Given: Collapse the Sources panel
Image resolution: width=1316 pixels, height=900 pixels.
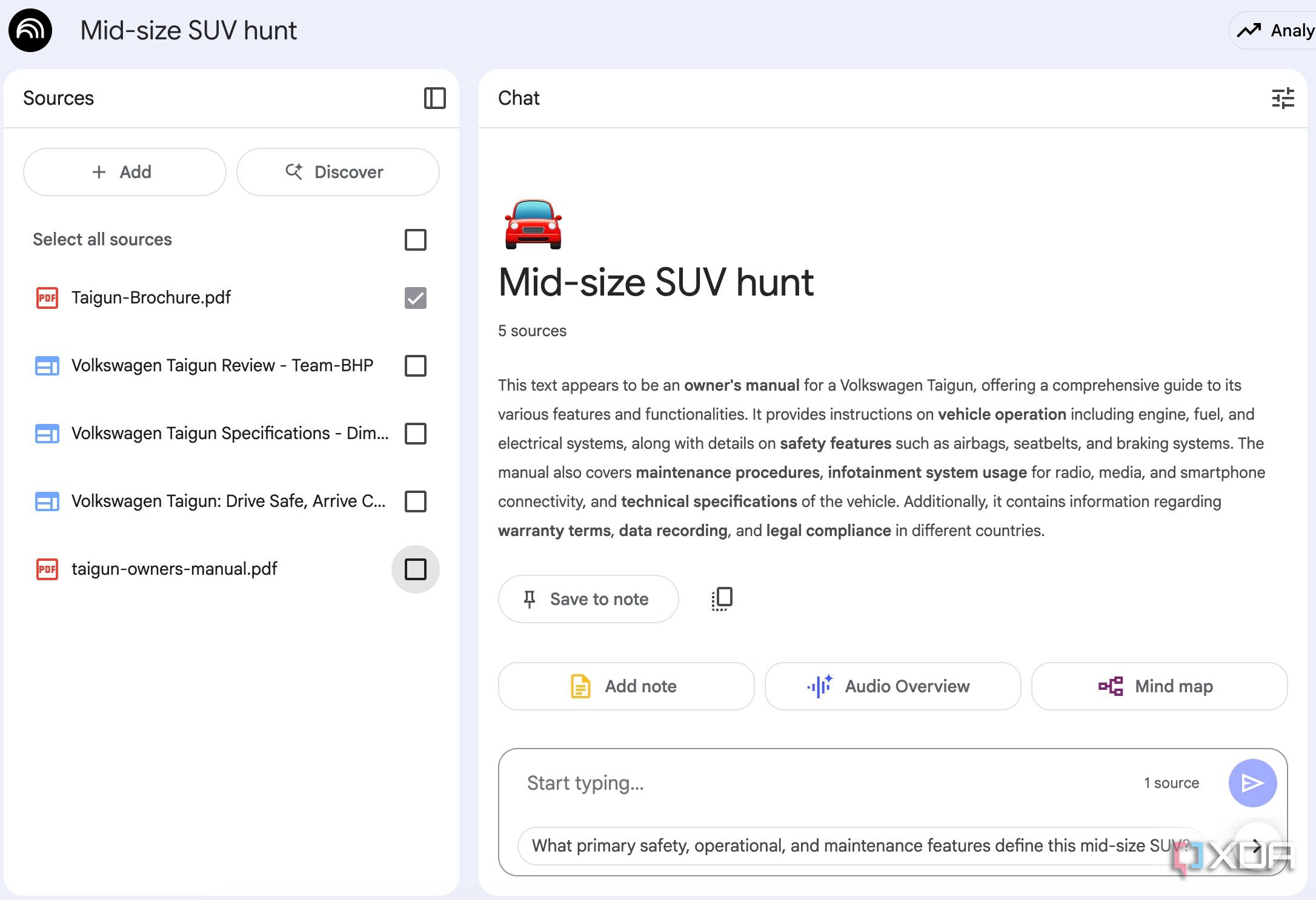Looking at the screenshot, I should (435, 98).
